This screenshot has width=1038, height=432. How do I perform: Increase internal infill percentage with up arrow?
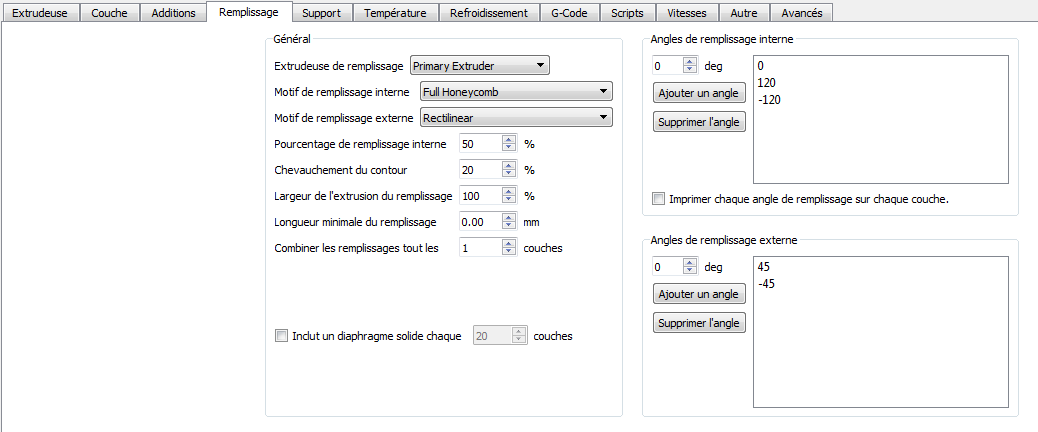click(509, 140)
